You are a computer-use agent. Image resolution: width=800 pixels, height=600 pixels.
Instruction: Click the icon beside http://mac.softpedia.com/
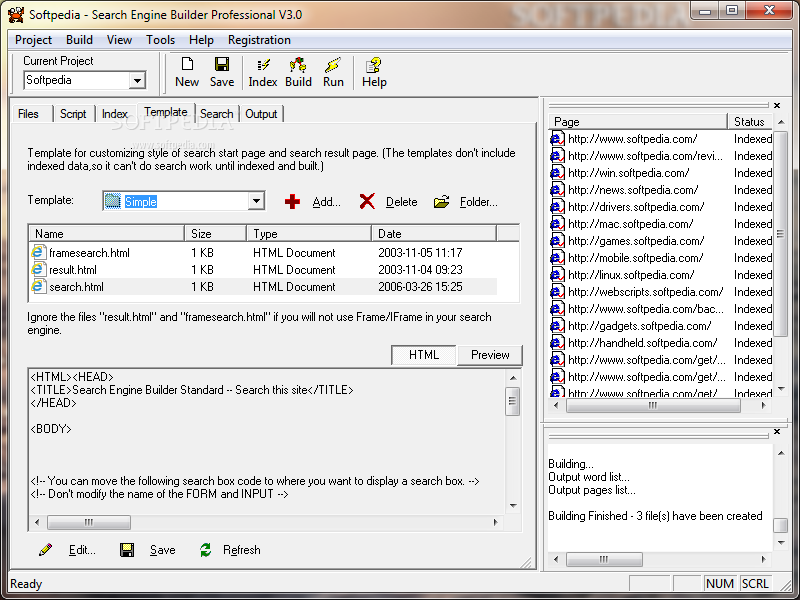tap(557, 223)
